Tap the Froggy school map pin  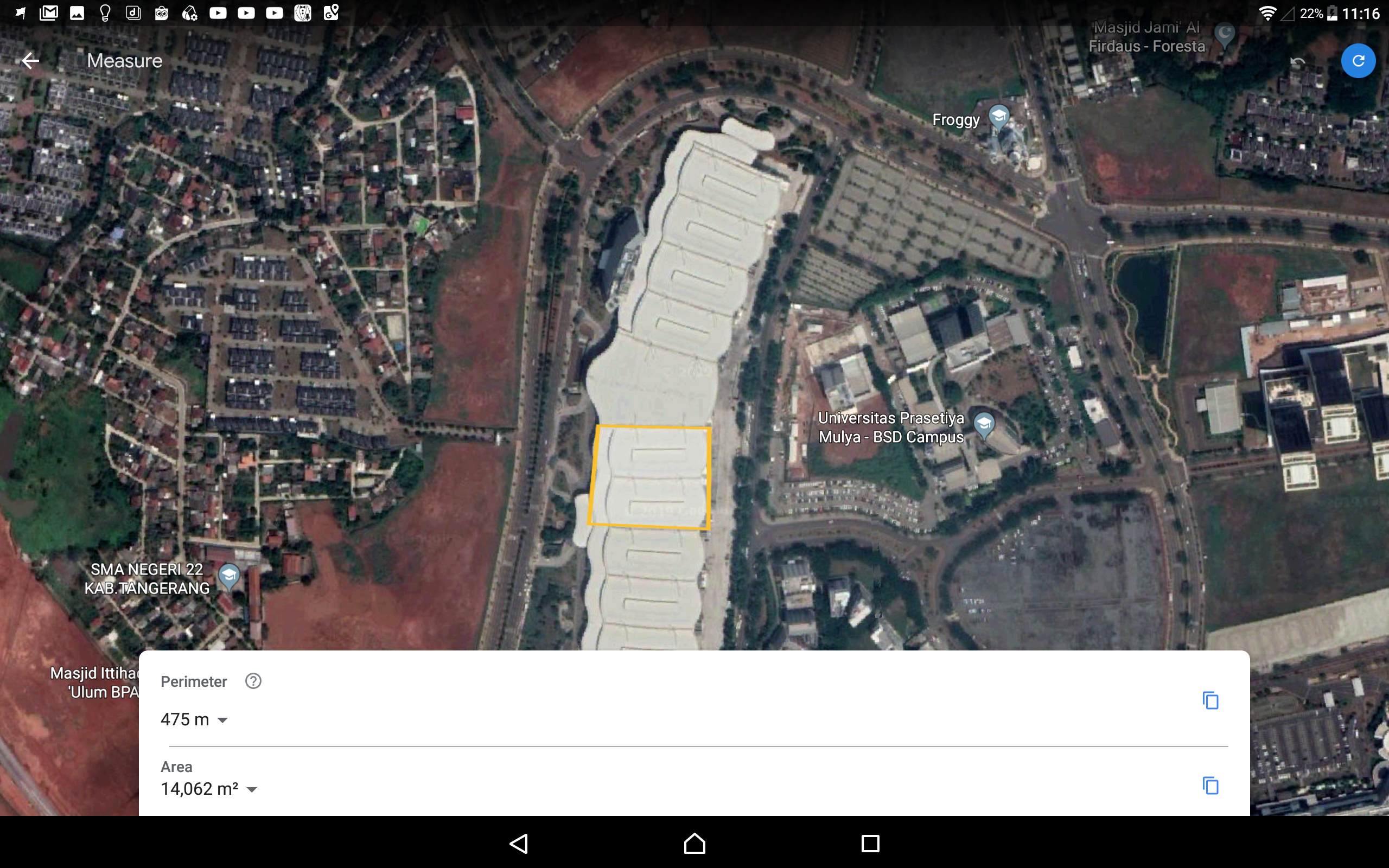(x=999, y=117)
